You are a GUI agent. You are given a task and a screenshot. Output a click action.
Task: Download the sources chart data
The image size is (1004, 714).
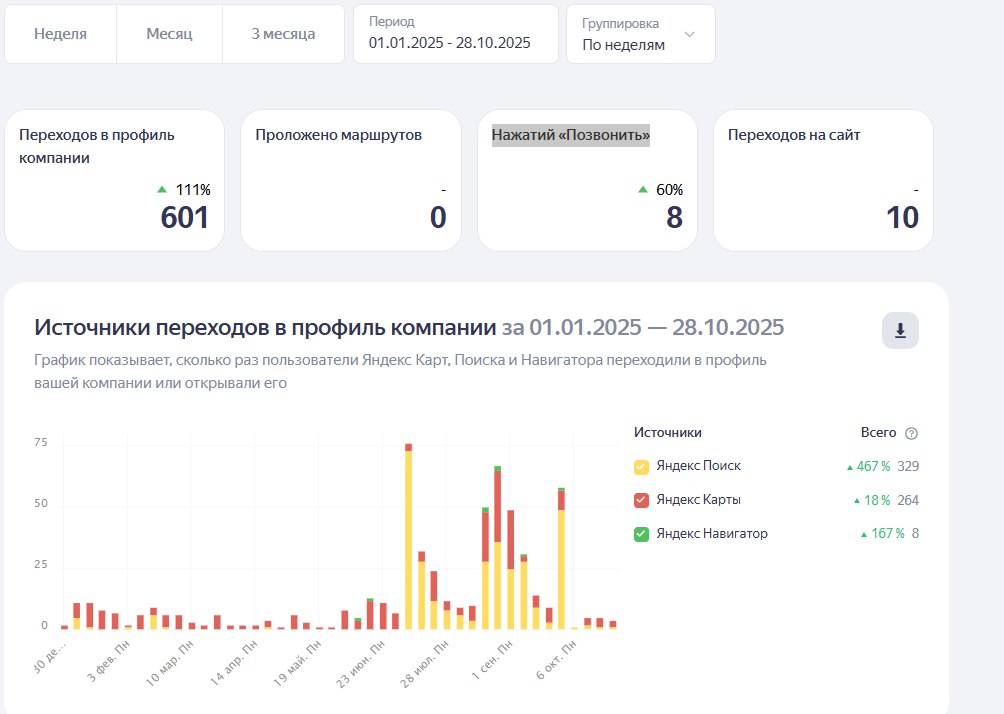pyautogui.click(x=899, y=331)
